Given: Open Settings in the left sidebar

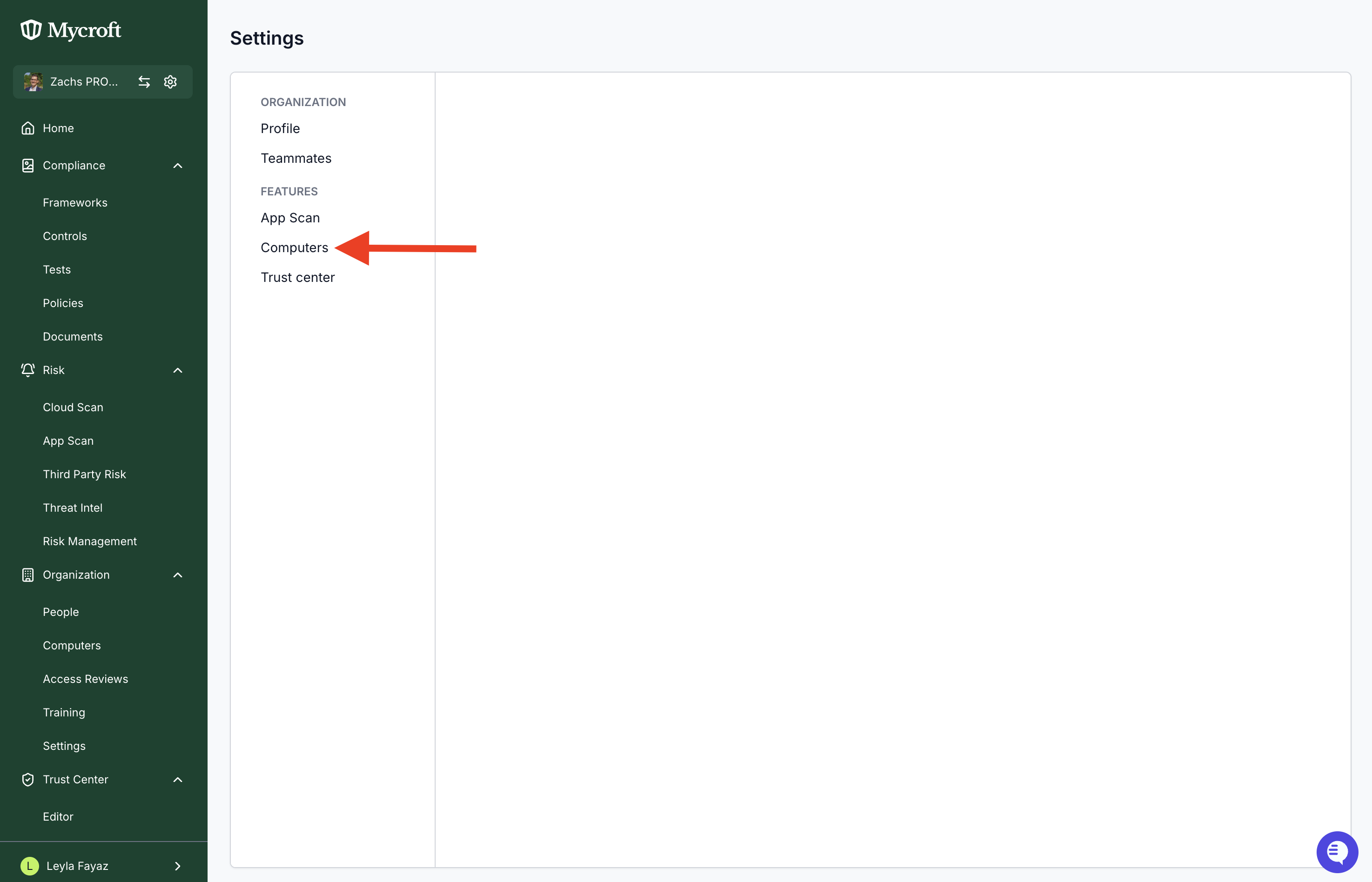Looking at the screenshot, I should coord(64,746).
